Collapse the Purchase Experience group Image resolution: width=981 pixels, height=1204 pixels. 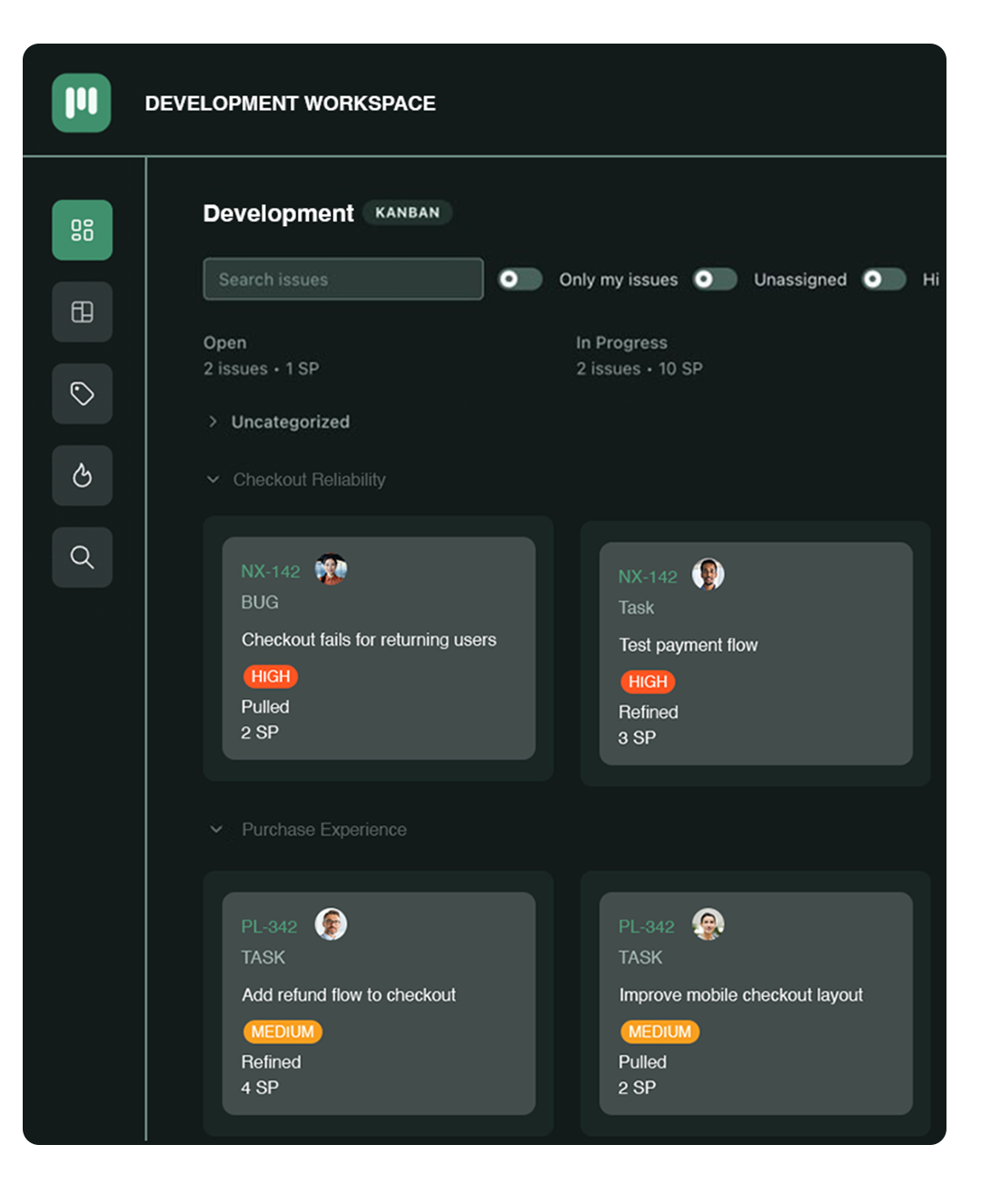click(x=216, y=829)
